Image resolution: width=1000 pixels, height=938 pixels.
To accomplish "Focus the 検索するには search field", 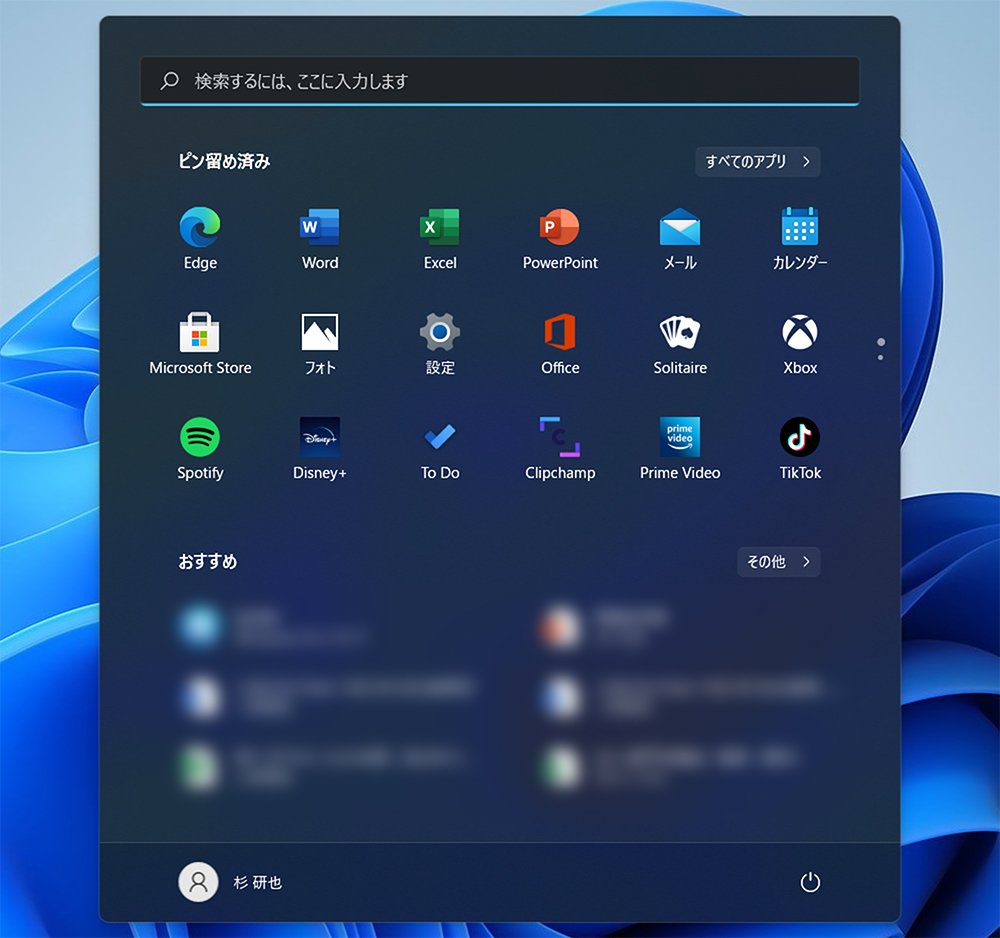I will (500, 81).
